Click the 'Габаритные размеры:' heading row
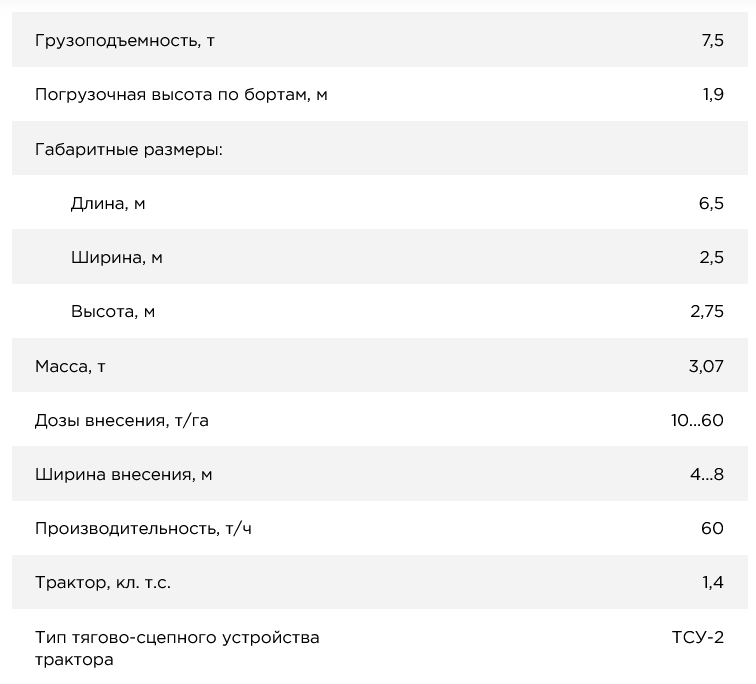Viewport: 756px width, 684px height. (129, 149)
